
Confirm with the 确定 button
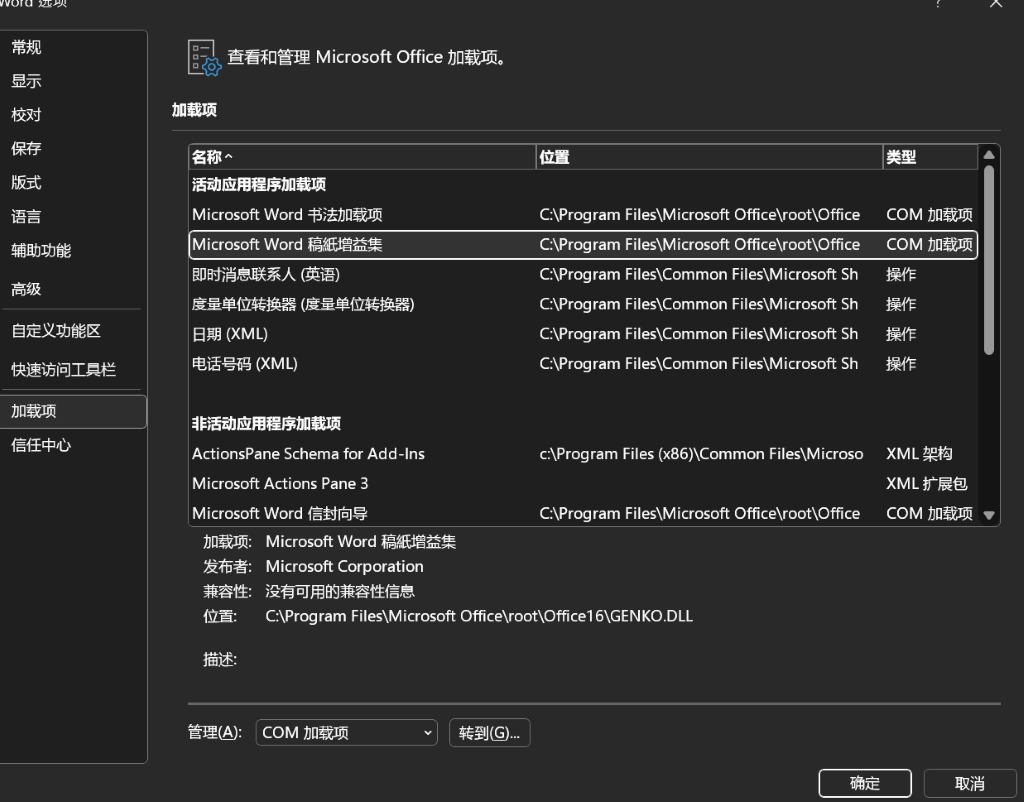tap(865, 783)
